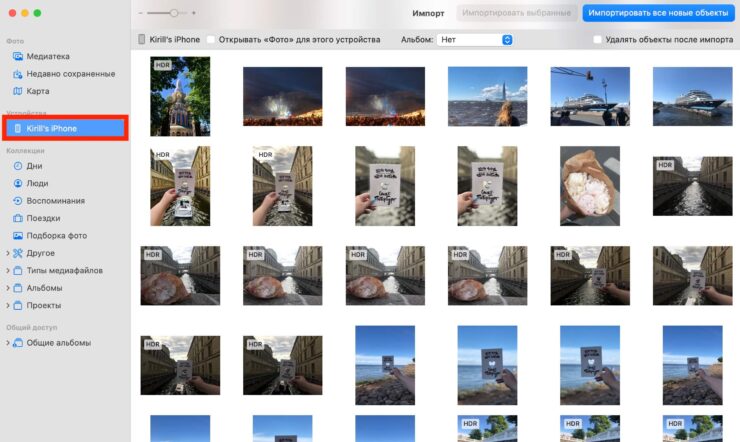Open Медиатека library in sidebar
The image size is (740, 442).
tap(47, 59)
